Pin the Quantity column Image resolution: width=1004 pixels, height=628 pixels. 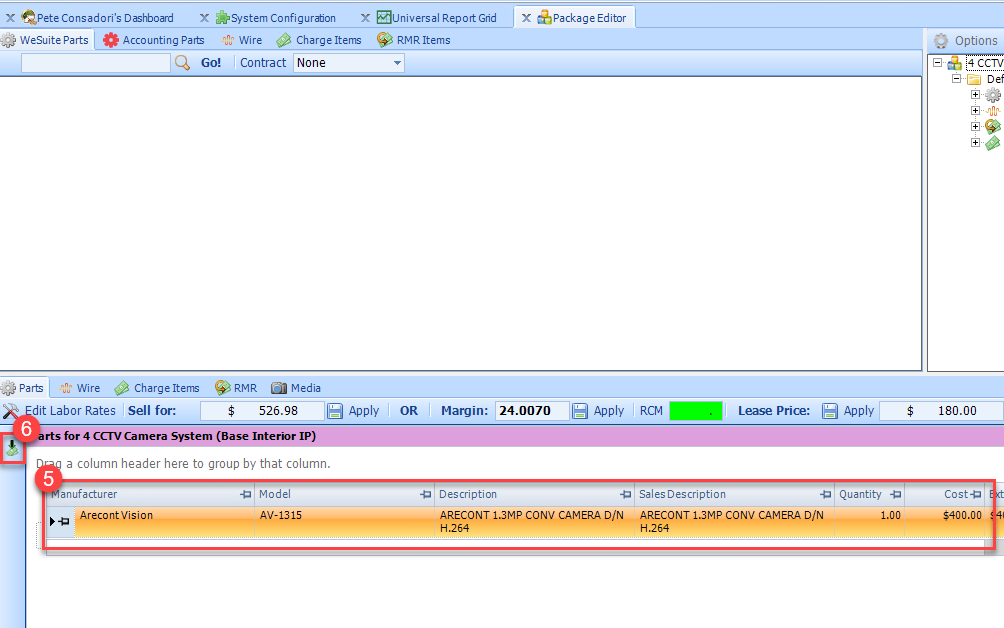coord(896,495)
